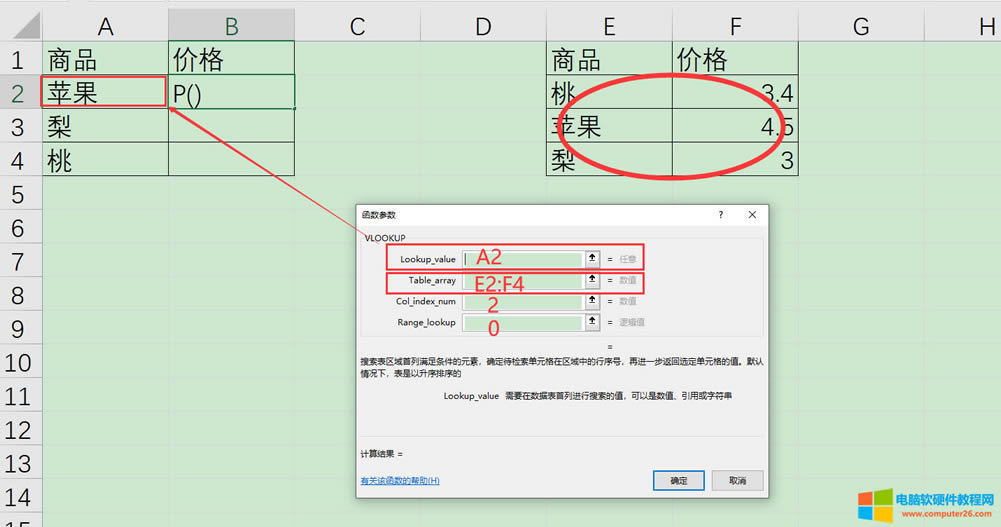This screenshot has height=527, width=1001.
Task: Click into the Col_index_num text field
Action: click(x=522, y=301)
